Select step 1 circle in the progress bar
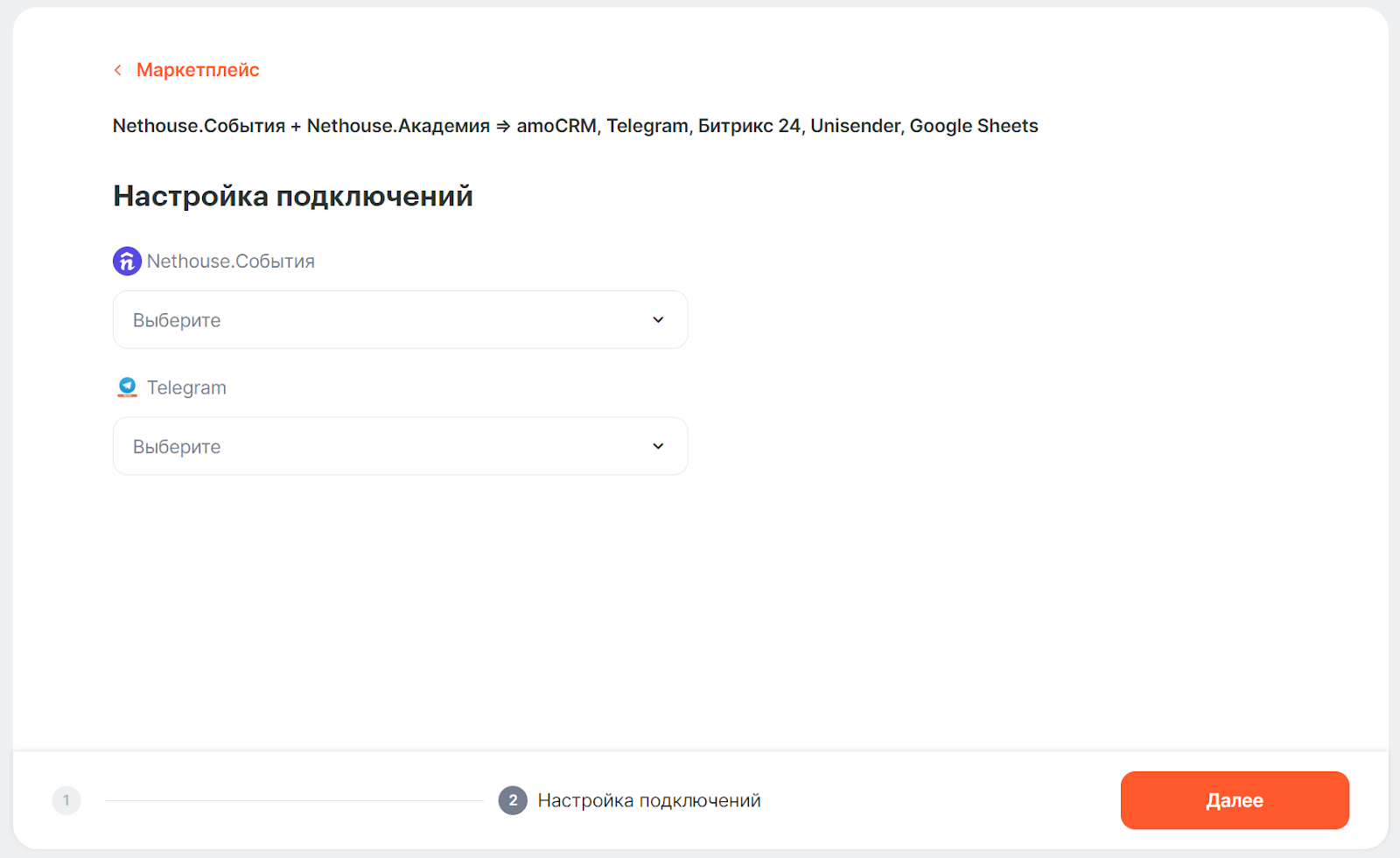 tap(66, 800)
